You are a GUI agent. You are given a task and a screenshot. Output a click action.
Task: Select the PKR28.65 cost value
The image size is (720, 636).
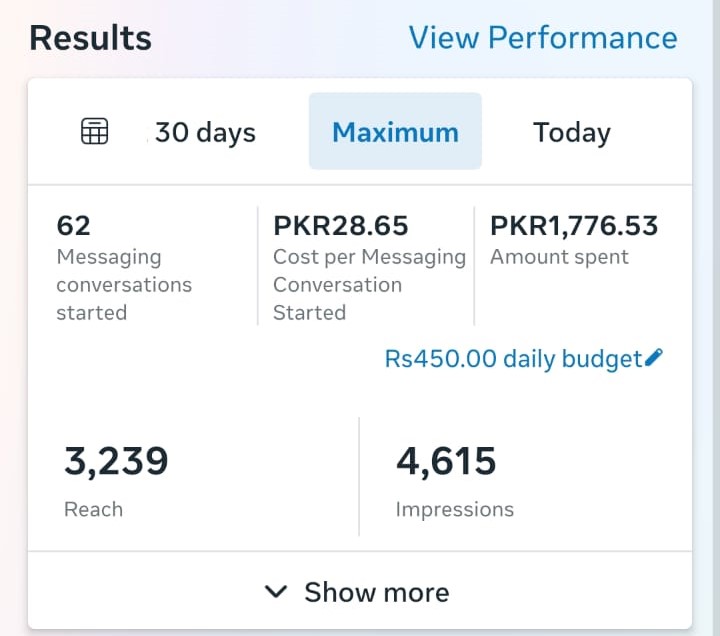coord(340,225)
